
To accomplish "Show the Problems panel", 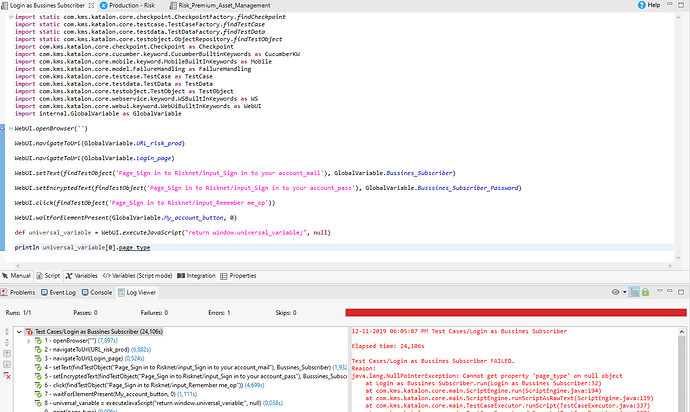I will [x=18, y=292].
